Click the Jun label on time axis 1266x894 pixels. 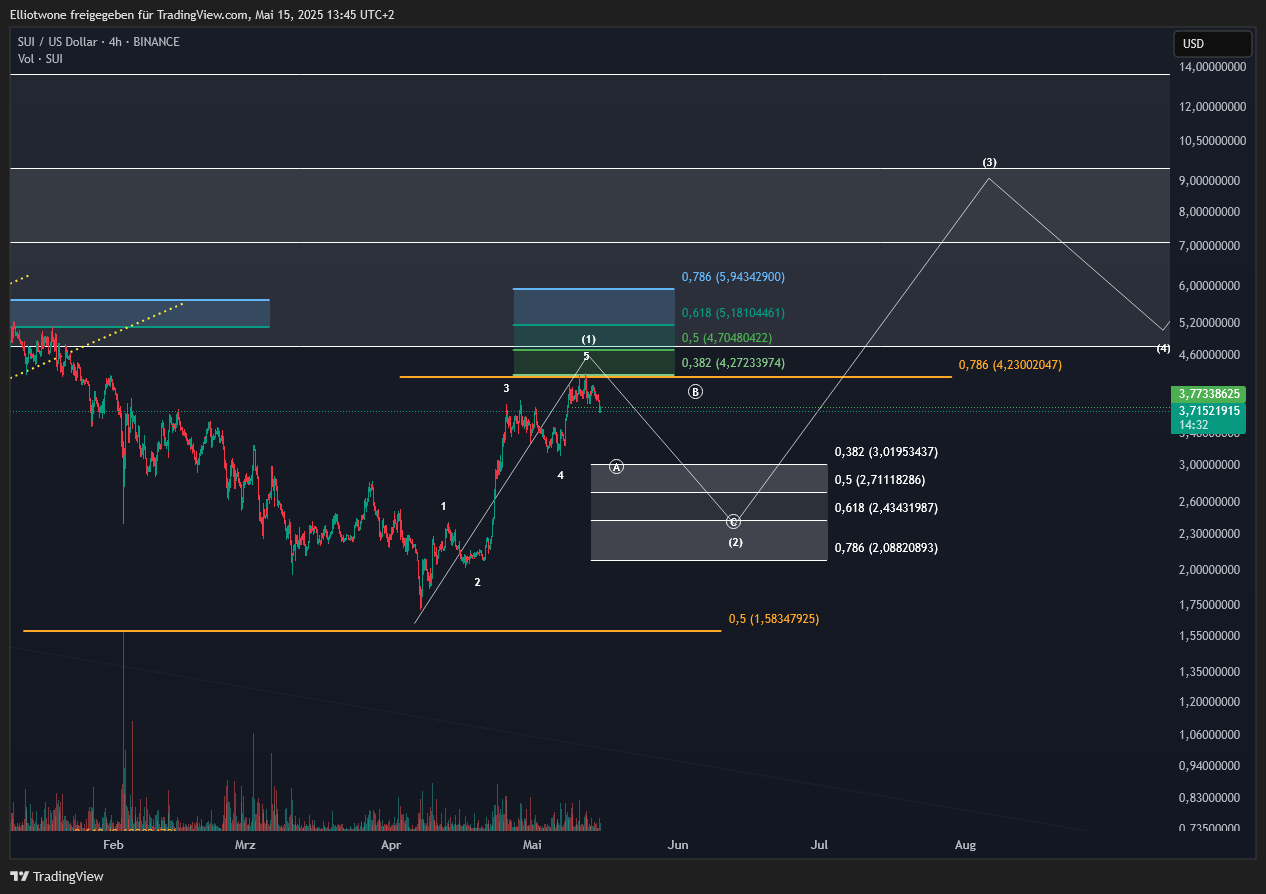(x=679, y=845)
